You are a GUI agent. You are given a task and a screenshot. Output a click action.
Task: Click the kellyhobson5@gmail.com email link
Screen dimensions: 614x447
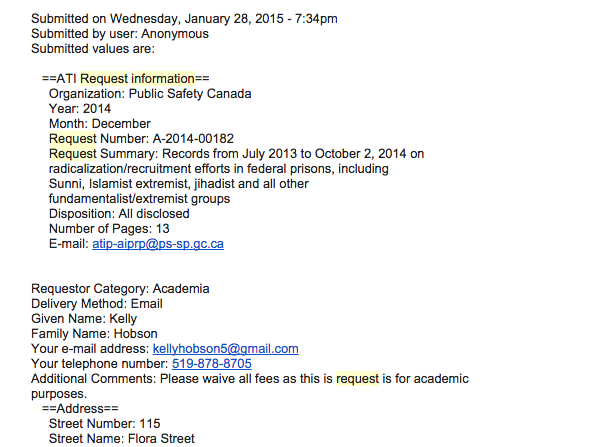(x=225, y=348)
